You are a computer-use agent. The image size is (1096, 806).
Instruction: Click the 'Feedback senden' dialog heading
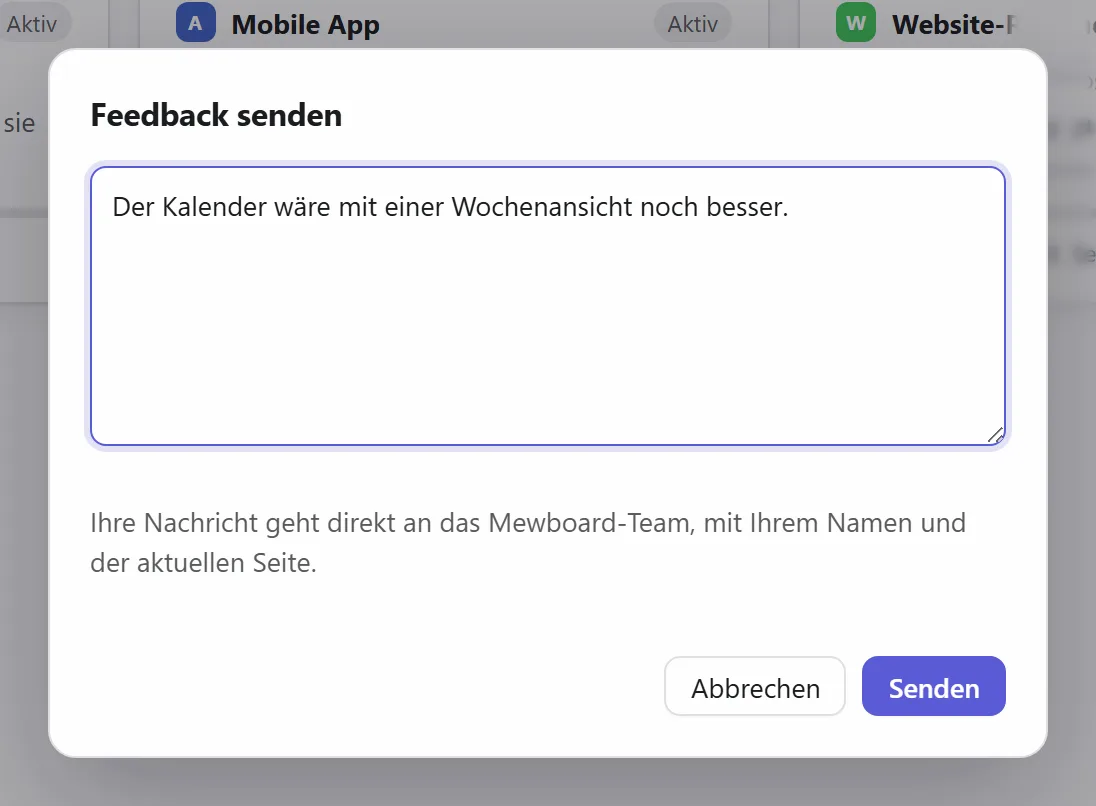click(217, 115)
